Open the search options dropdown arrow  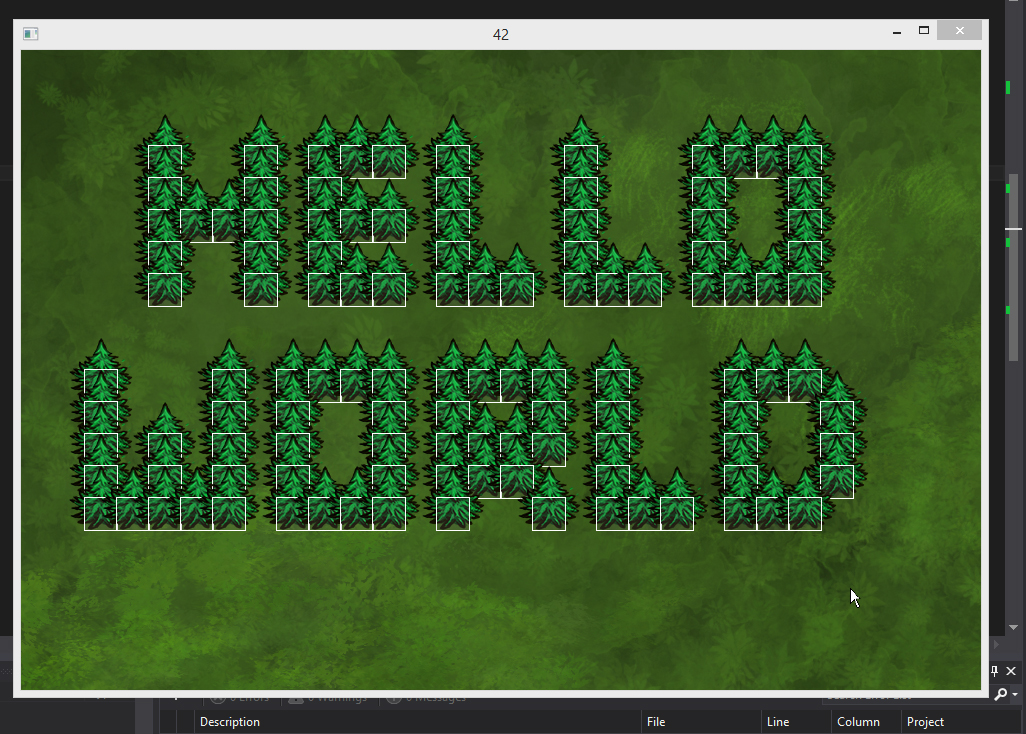(x=1016, y=695)
